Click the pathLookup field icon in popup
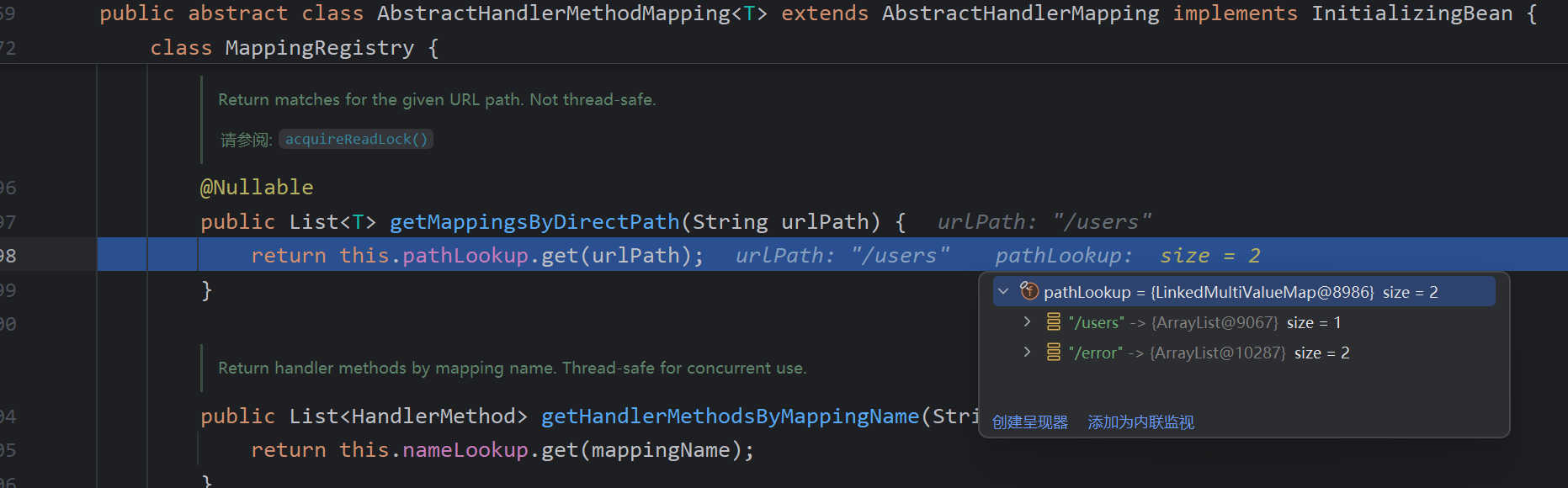1568x488 pixels. point(1029,291)
